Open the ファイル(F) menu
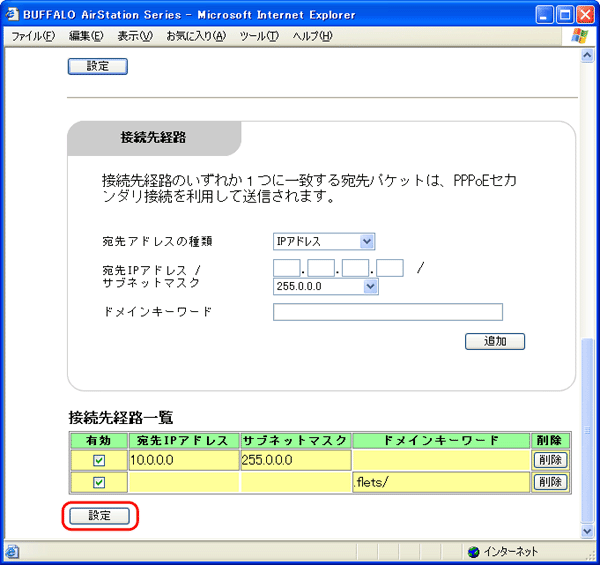The image size is (600, 565). pyautogui.click(x=33, y=36)
